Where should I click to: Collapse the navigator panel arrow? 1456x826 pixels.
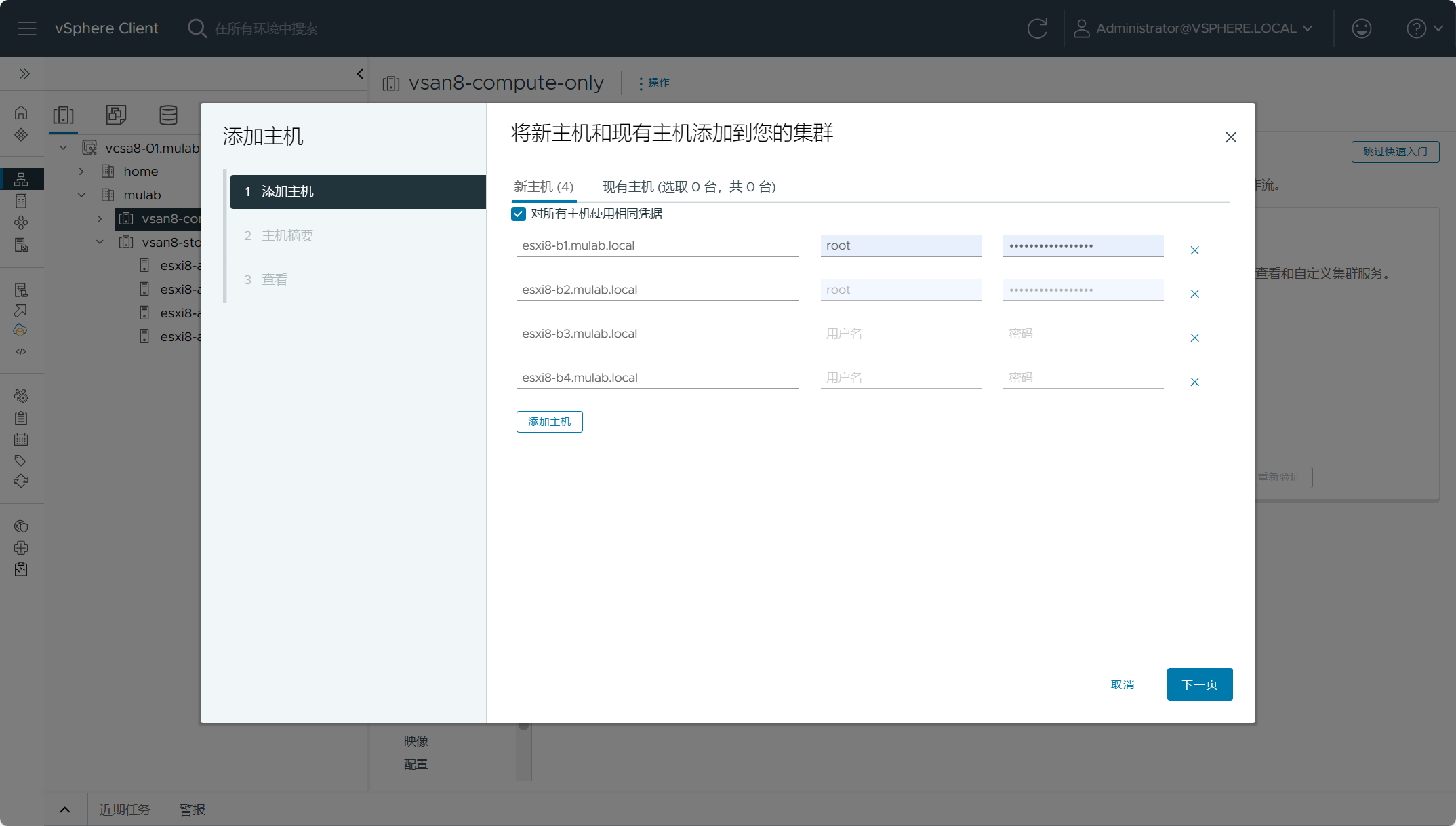click(360, 73)
